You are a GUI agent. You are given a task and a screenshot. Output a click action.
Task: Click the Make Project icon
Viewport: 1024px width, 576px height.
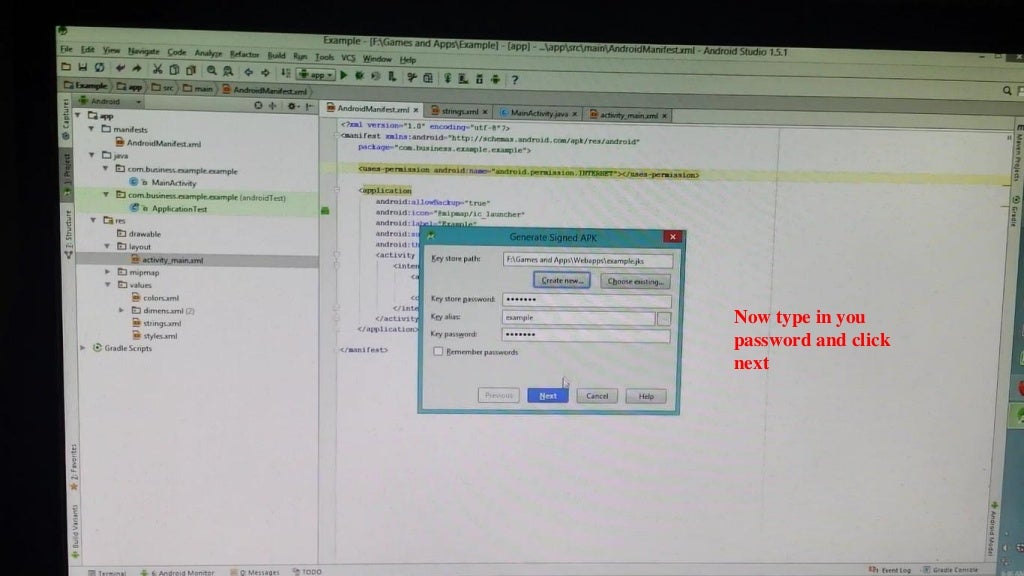pos(285,73)
